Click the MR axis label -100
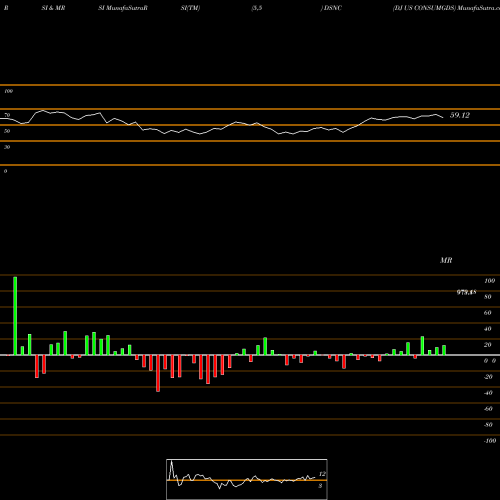The width and height of the screenshot is (500, 500). click(490, 441)
